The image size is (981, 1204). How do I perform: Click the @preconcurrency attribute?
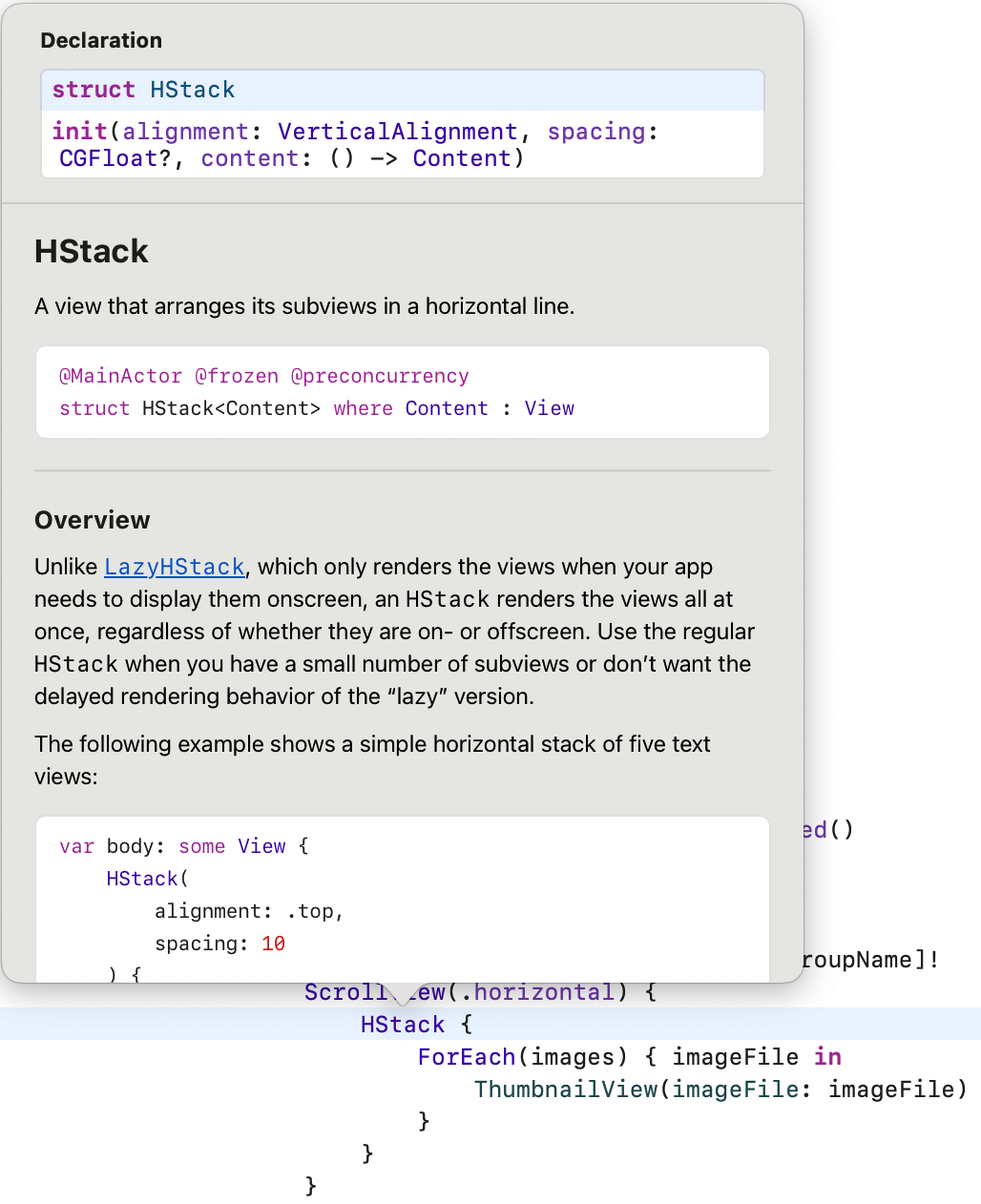pyautogui.click(x=379, y=376)
